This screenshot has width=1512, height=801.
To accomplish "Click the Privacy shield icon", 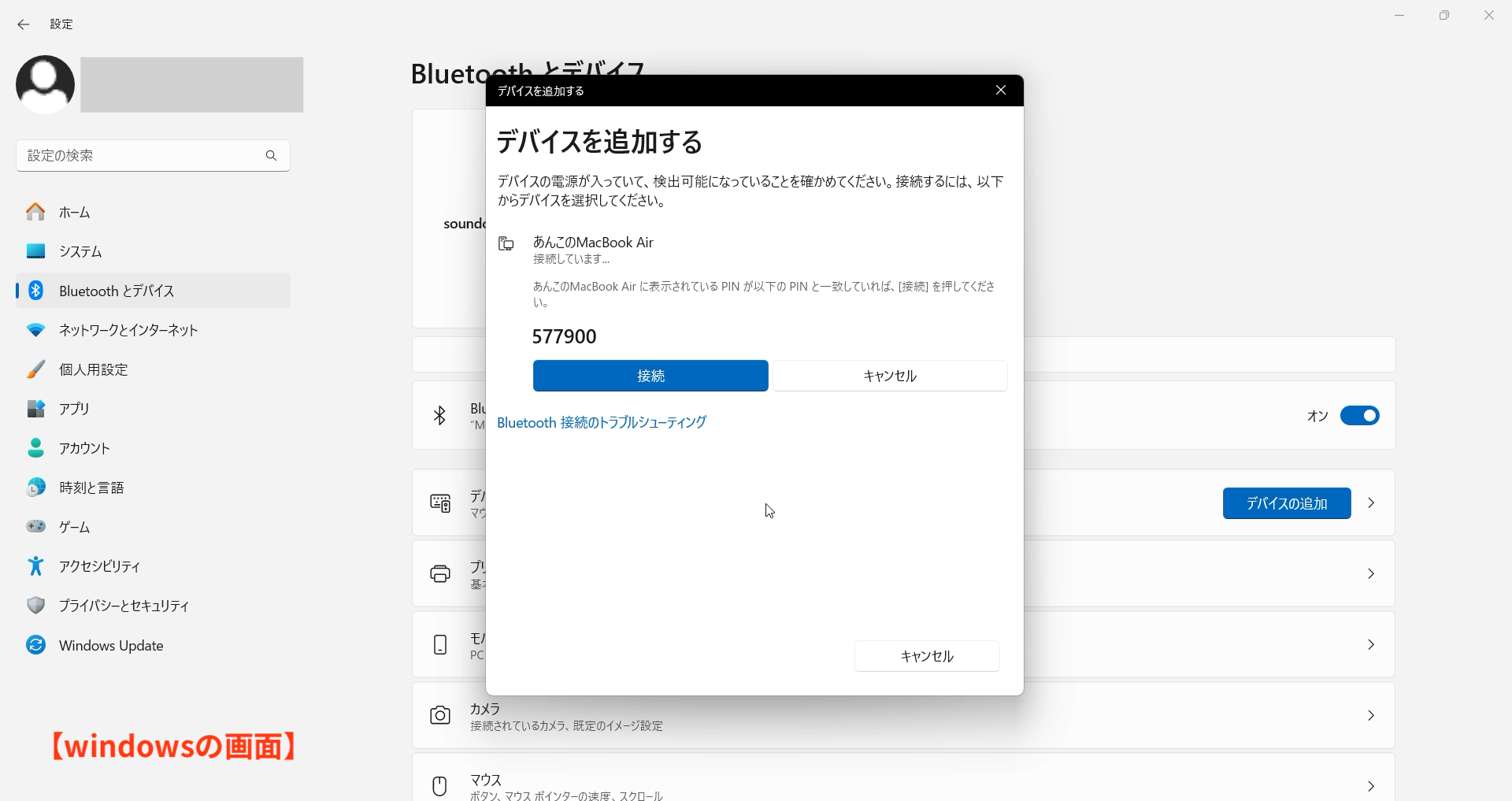I will 35,605.
